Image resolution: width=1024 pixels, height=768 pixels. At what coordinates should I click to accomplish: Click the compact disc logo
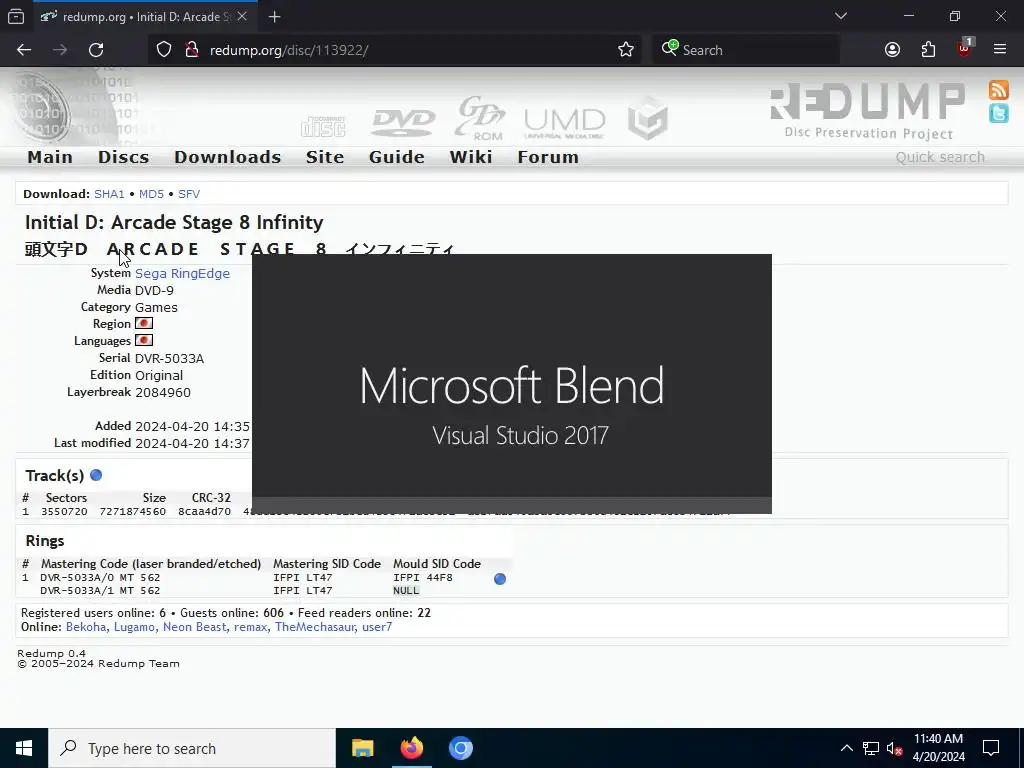[323, 126]
